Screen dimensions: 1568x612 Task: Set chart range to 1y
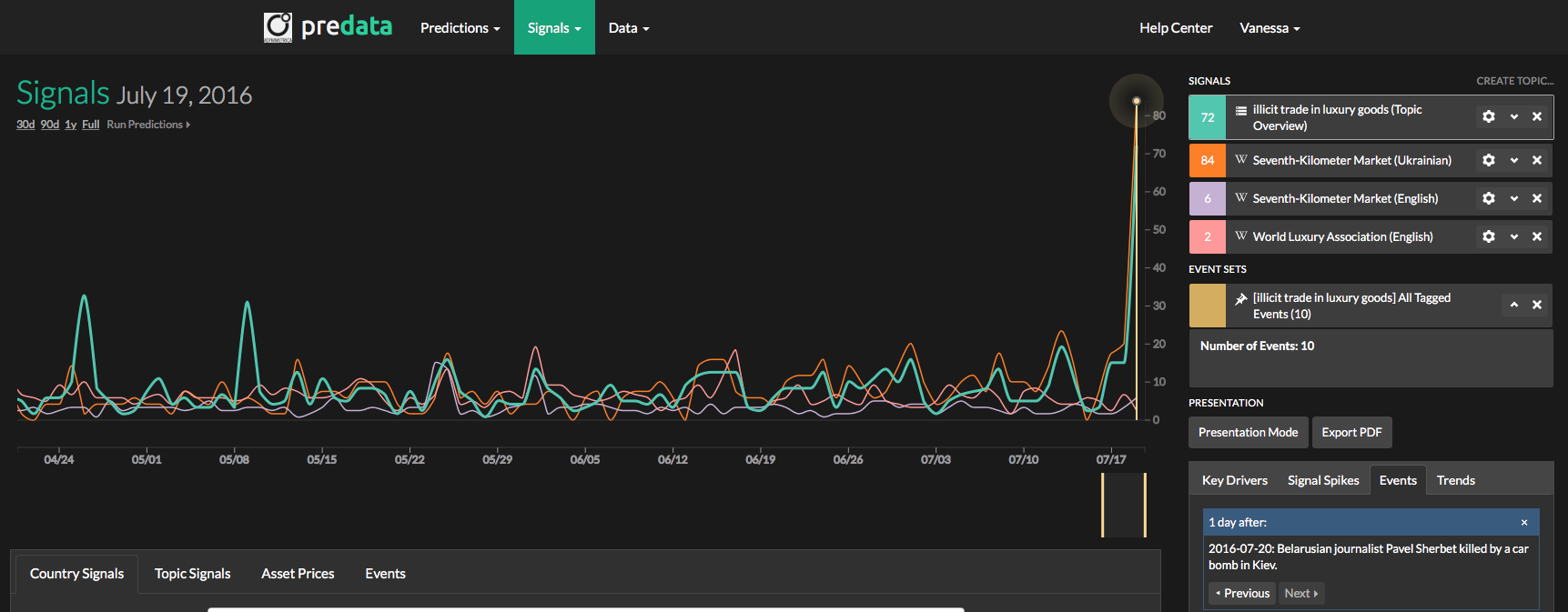tap(70, 125)
